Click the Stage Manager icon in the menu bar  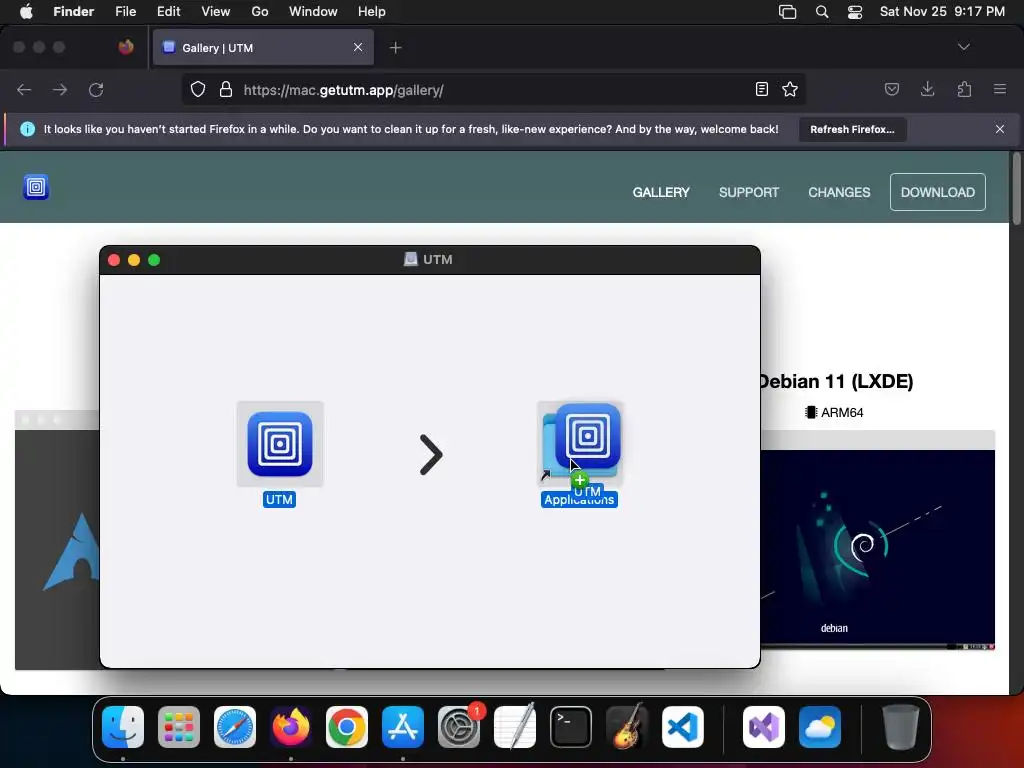tap(788, 12)
